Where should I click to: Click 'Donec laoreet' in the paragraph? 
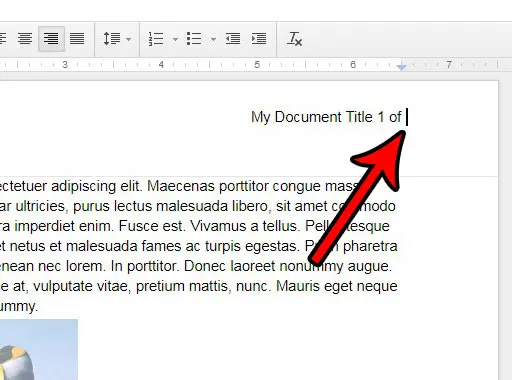pos(230,266)
